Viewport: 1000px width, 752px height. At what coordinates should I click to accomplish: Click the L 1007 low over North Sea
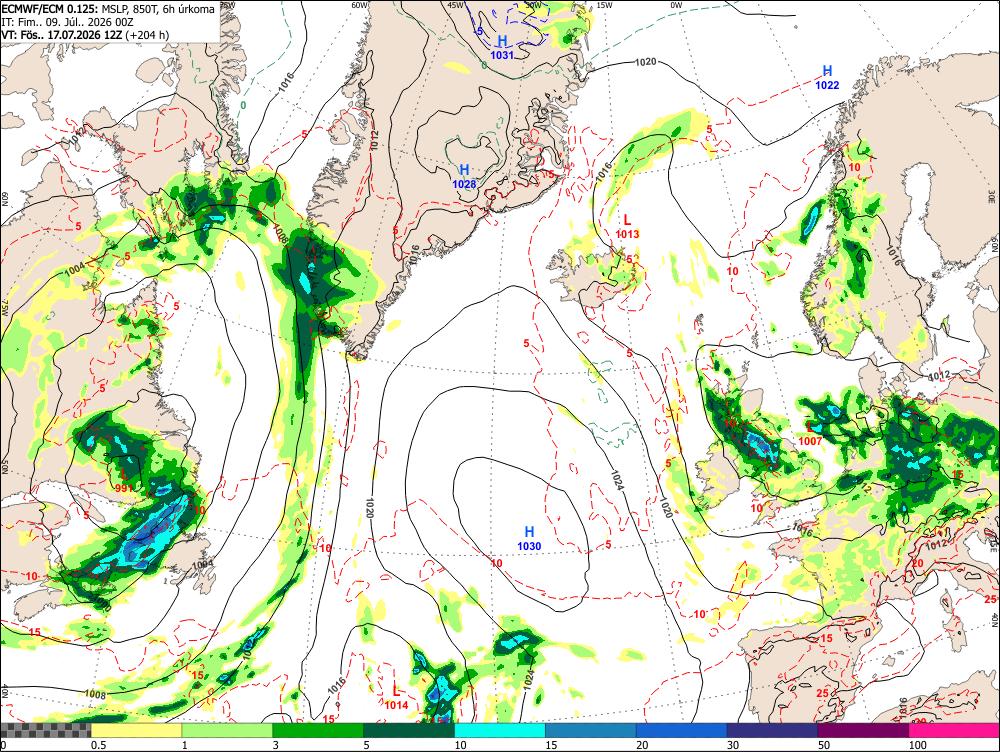(x=810, y=434)
